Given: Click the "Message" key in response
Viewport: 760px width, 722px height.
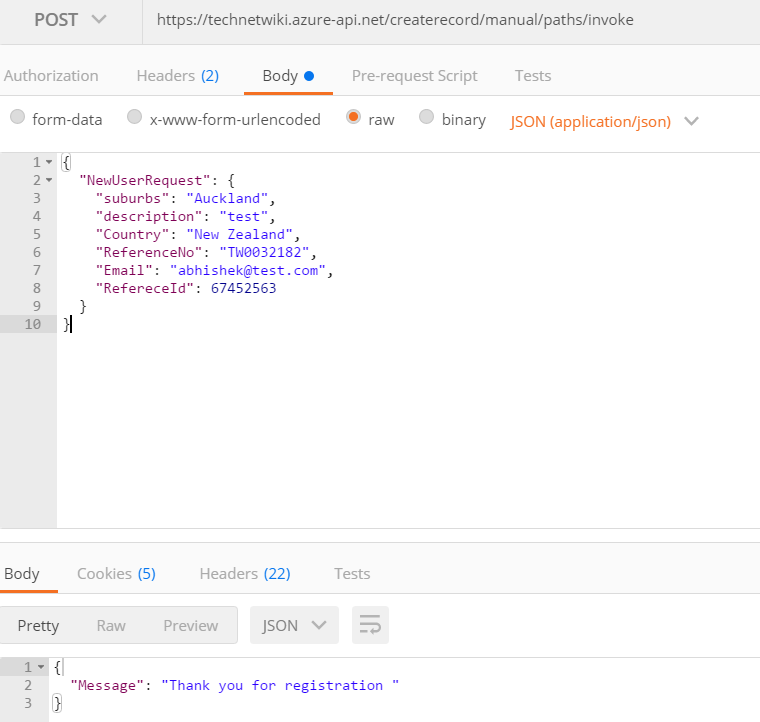Looking at the screenshot, I should (108, 685).
